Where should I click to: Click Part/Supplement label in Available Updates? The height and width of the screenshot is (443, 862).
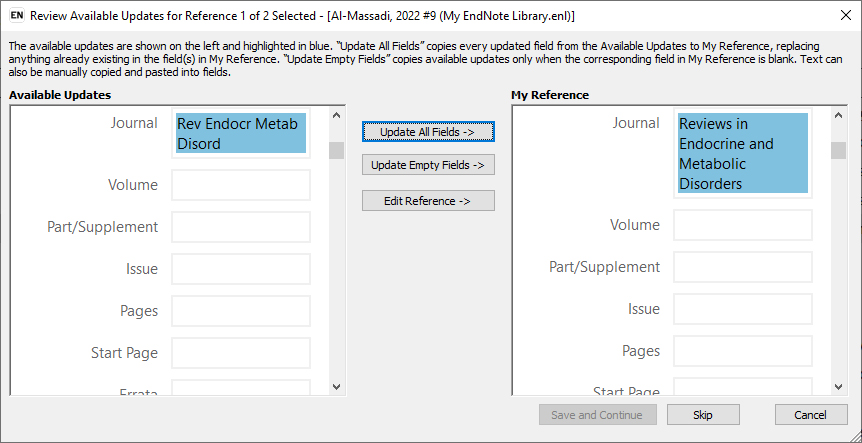[103, 227]
